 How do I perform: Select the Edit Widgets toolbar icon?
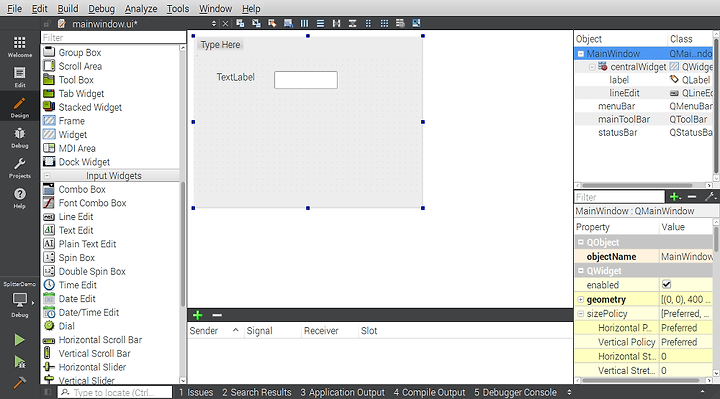coord(240,23)
